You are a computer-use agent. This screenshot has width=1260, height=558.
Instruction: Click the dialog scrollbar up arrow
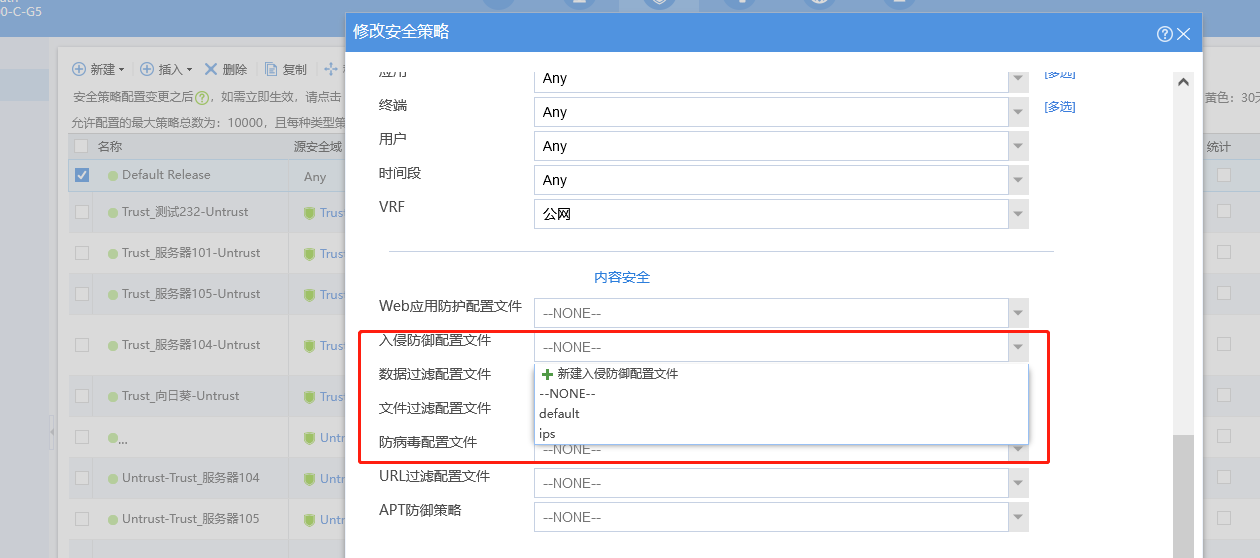(x=1183, y=82)
